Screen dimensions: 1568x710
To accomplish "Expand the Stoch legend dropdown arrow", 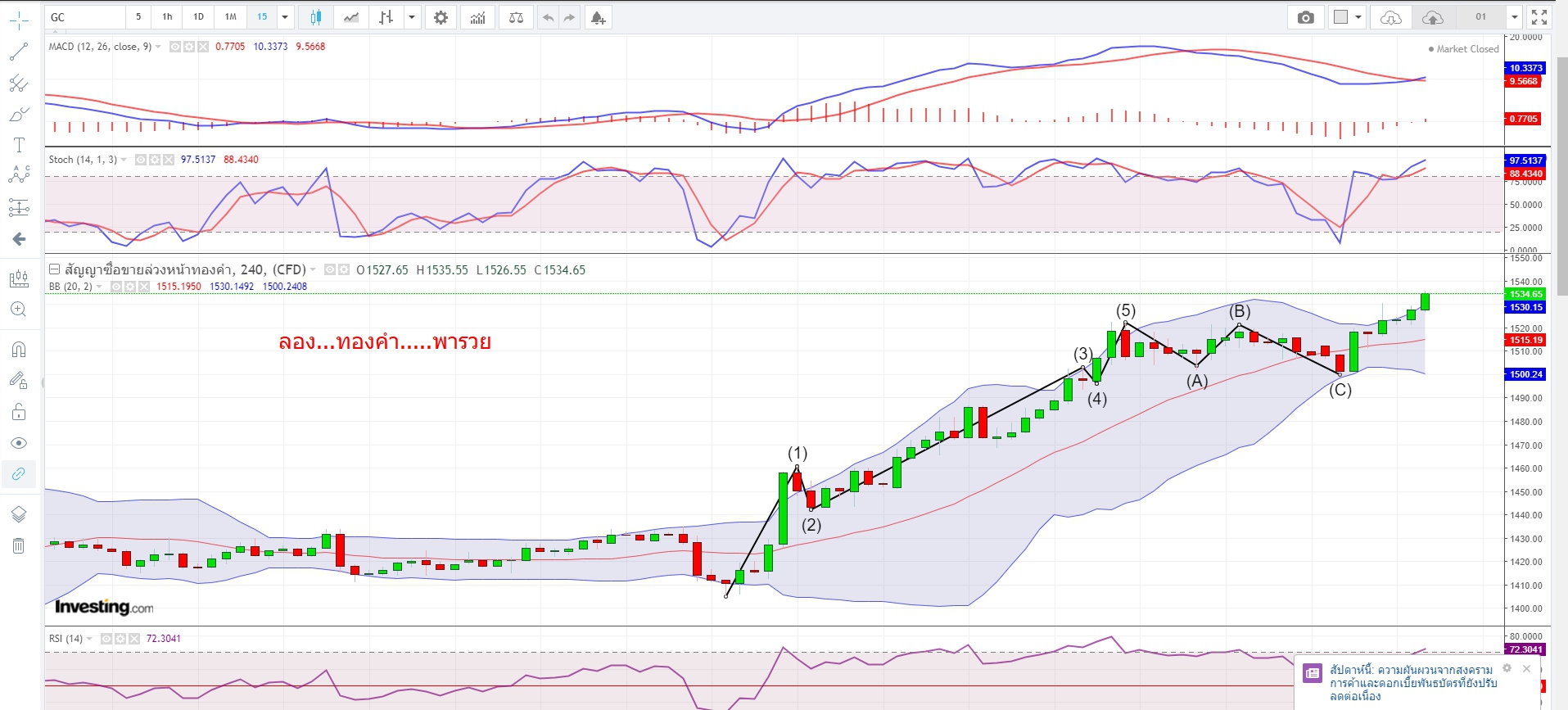I will [124, 160].
